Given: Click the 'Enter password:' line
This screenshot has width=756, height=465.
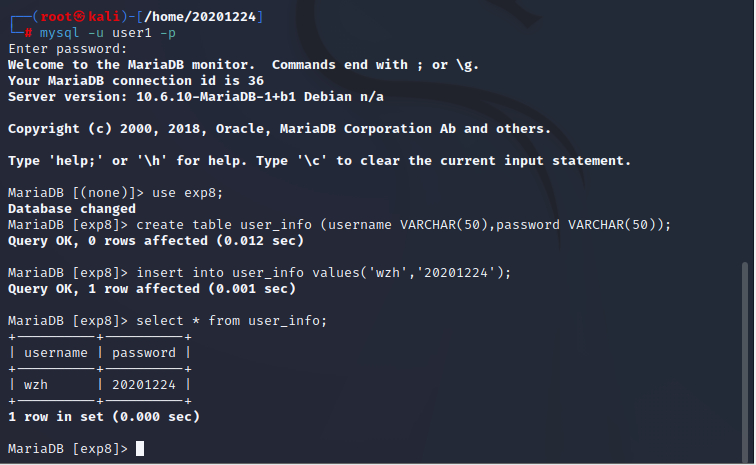Looking at the screenshot, I should pos(67,49).
